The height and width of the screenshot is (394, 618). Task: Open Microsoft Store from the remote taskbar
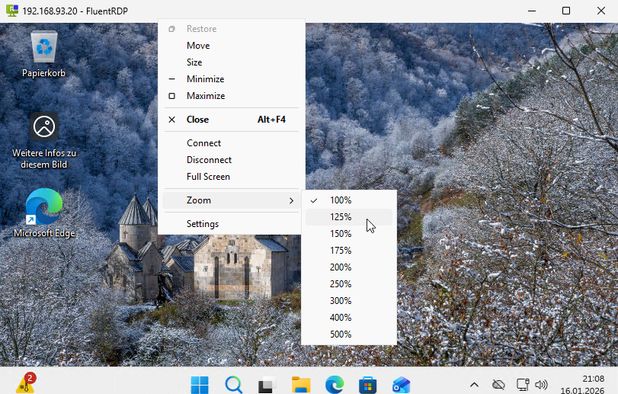point(368,385)
